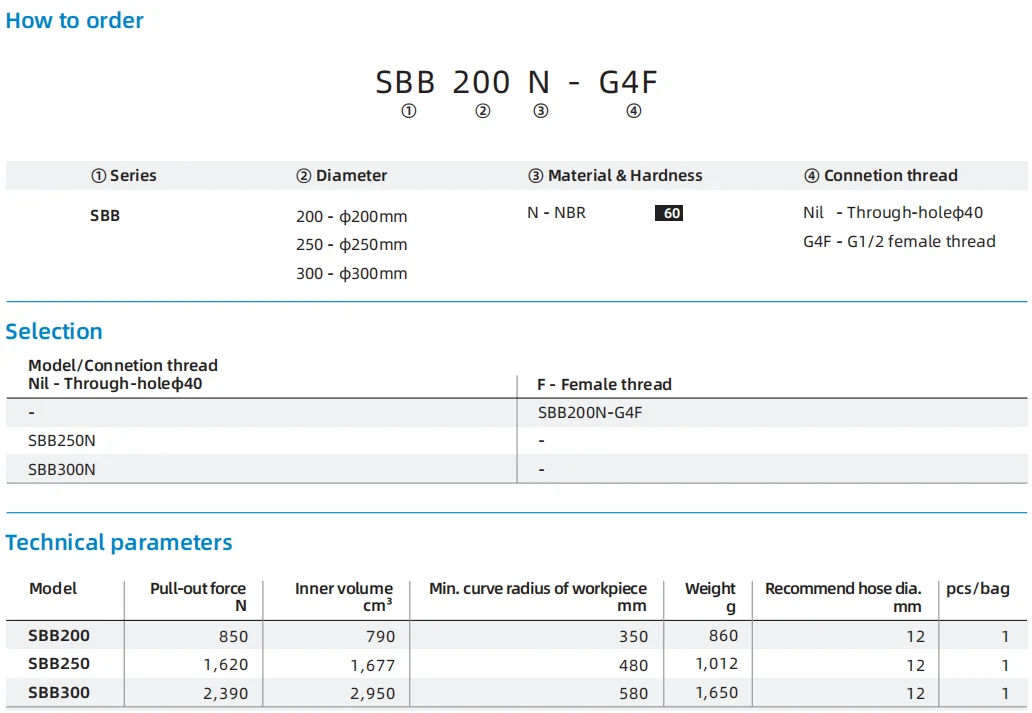Click the SBB200N-G4F model entry

(590, 412)
